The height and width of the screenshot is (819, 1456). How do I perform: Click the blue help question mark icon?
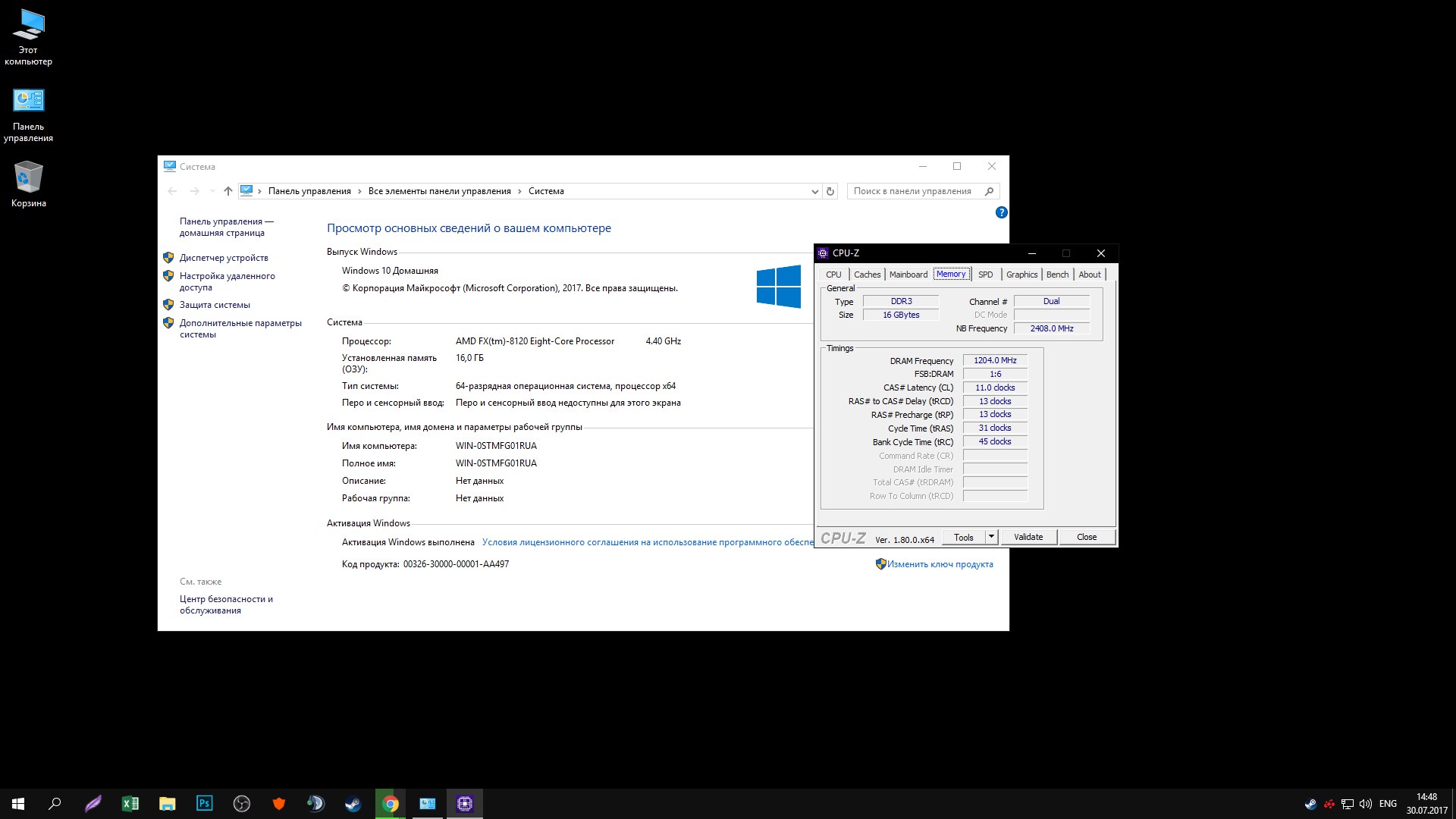pyautogui.click(x=1001, y=212)
